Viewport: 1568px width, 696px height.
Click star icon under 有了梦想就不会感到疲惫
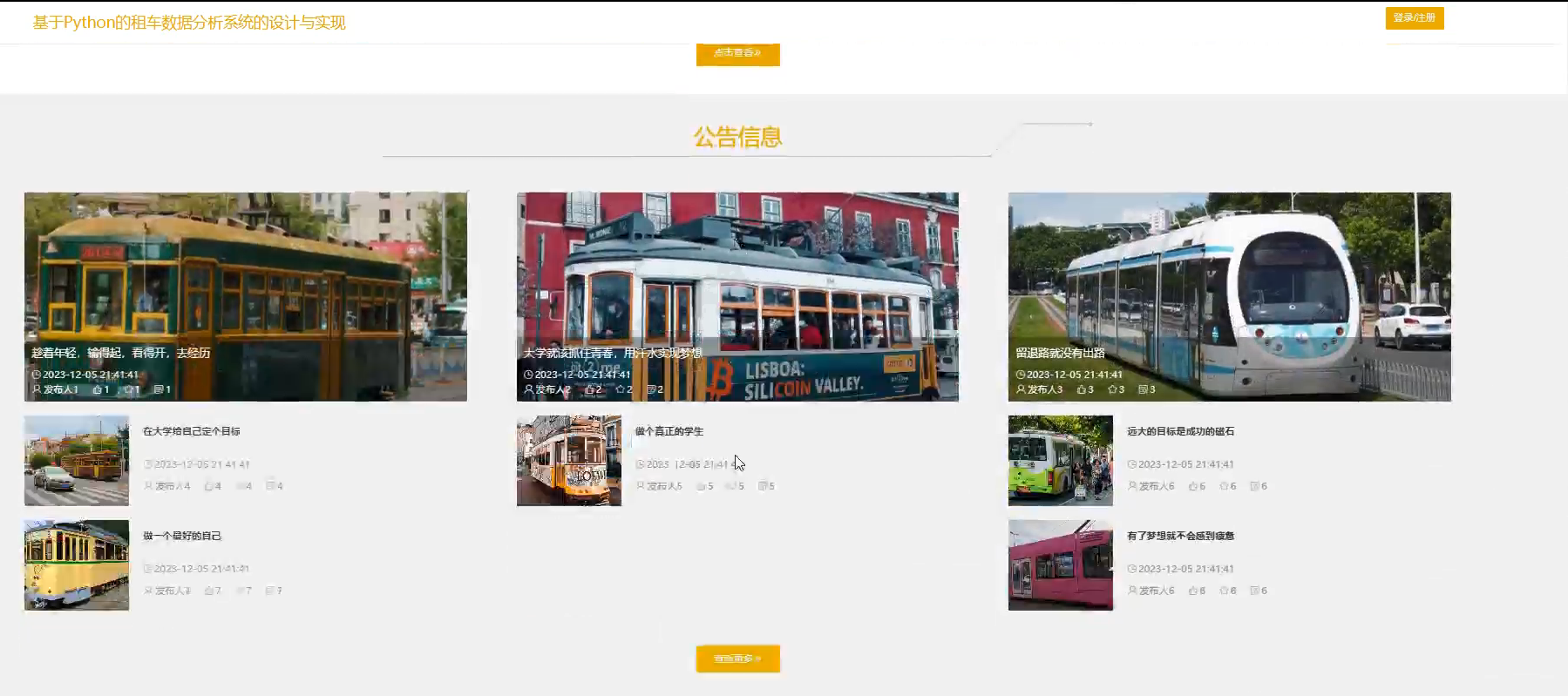coord(1224,591)
